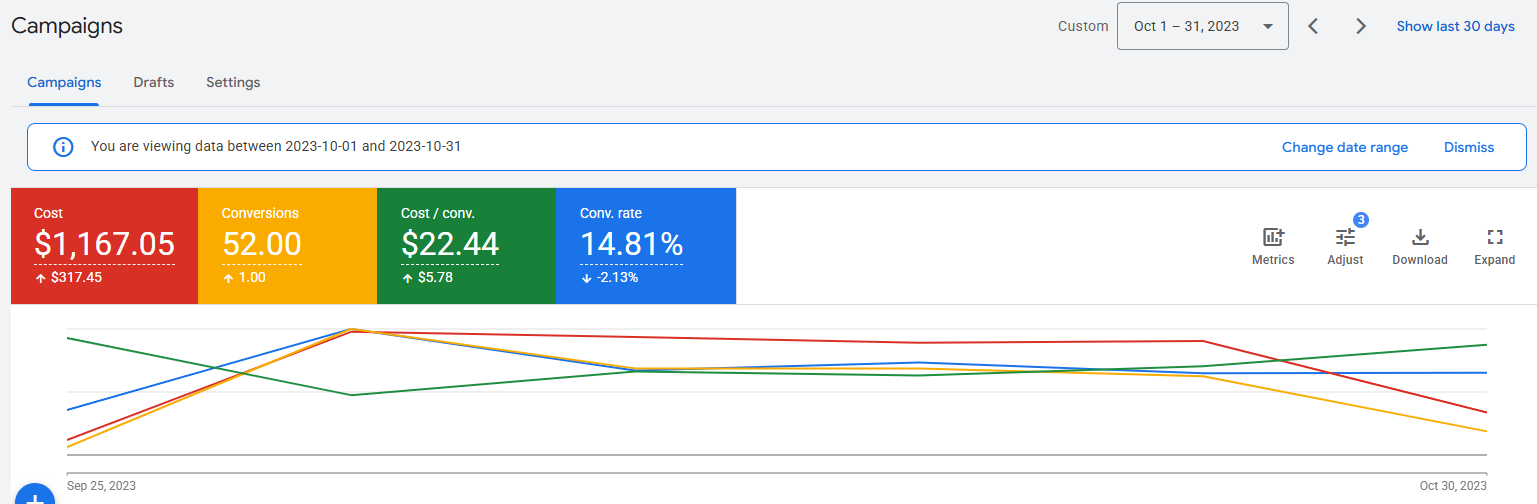Switch to the Settings tab
The width and height of the screenshot is (1537, 504).
tap(233, 82)
